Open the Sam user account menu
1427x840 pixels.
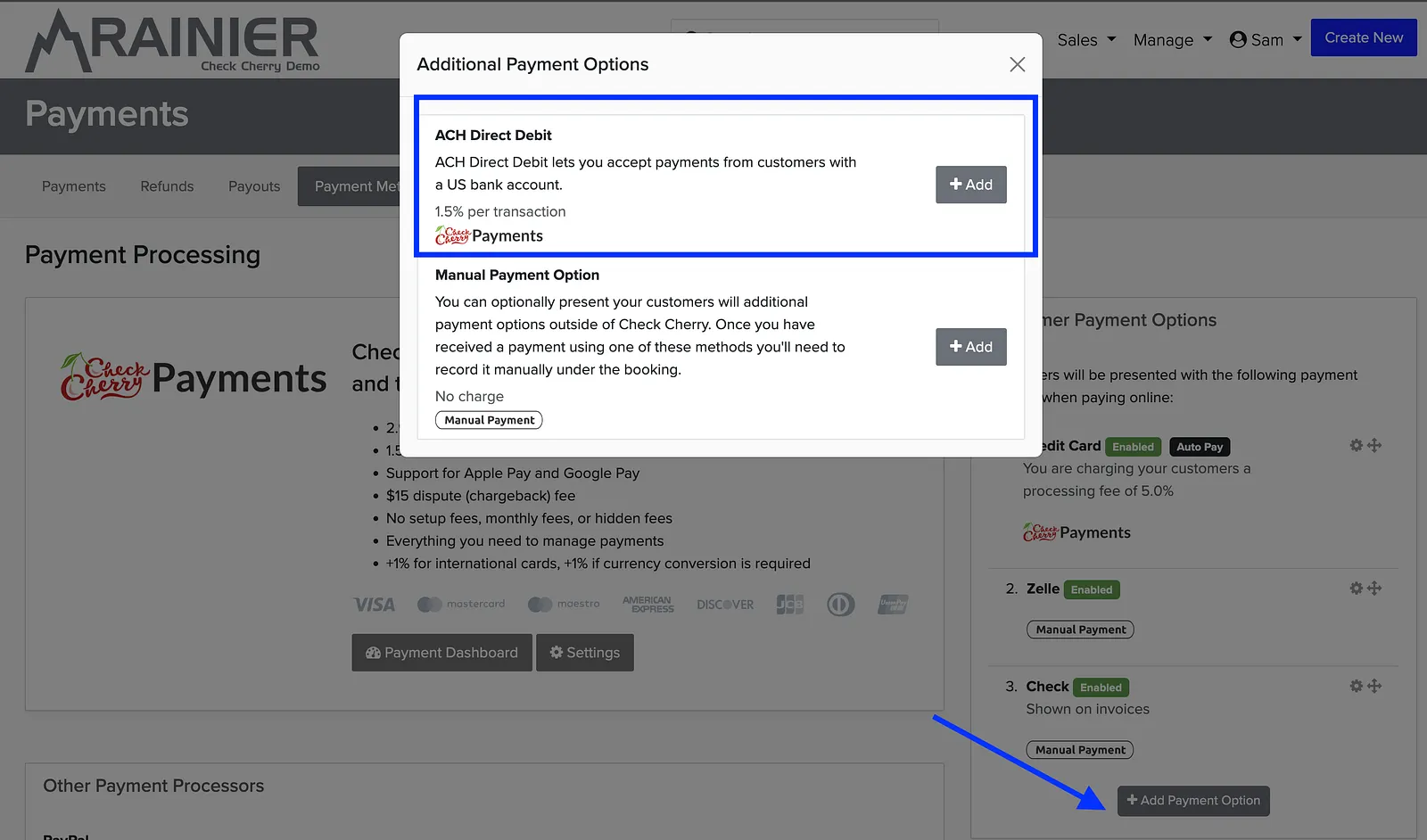coord(1266,39)
